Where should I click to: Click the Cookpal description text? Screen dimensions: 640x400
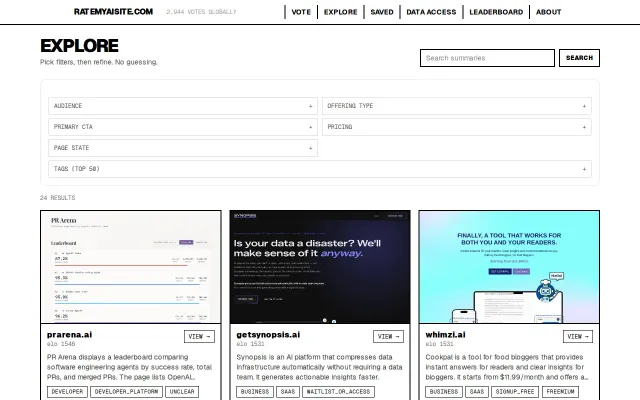point(507,367)
